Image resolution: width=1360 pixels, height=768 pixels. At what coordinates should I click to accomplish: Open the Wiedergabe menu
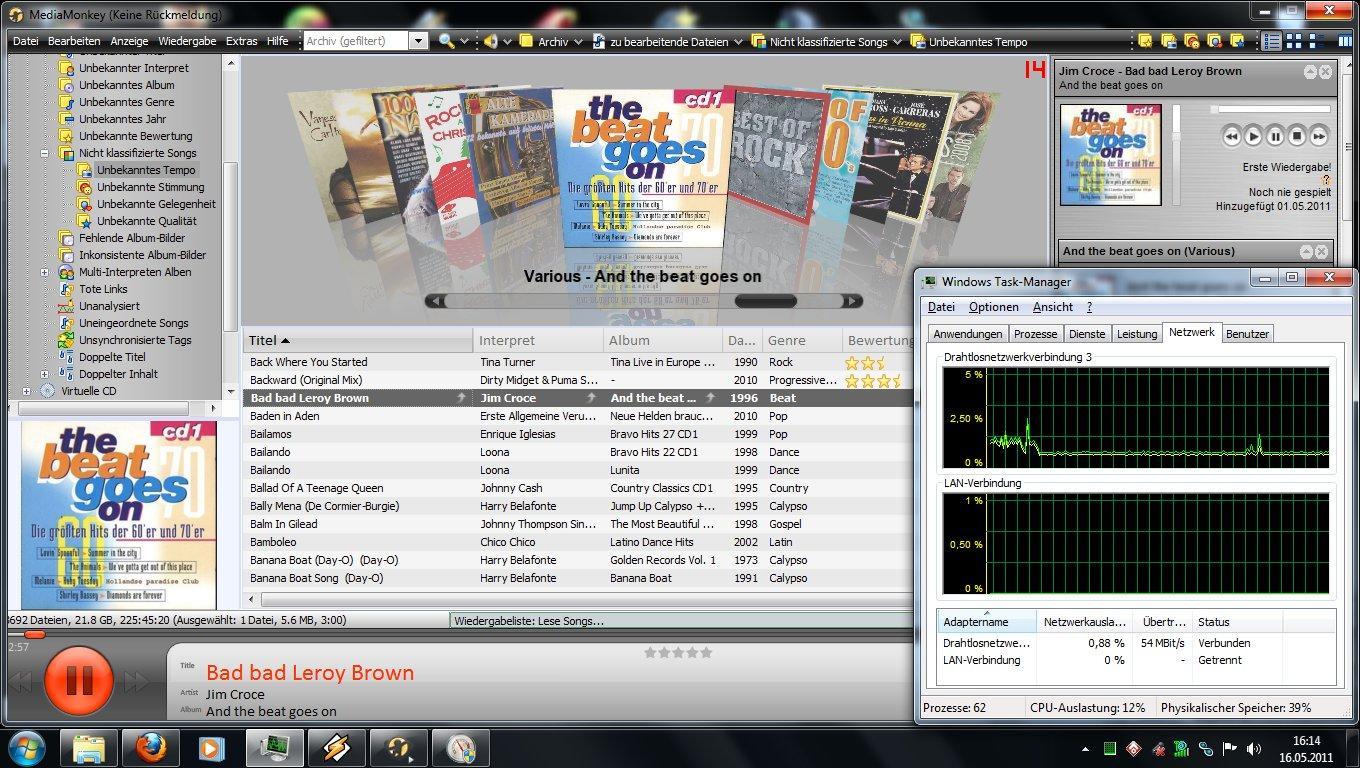pos(187,41)
